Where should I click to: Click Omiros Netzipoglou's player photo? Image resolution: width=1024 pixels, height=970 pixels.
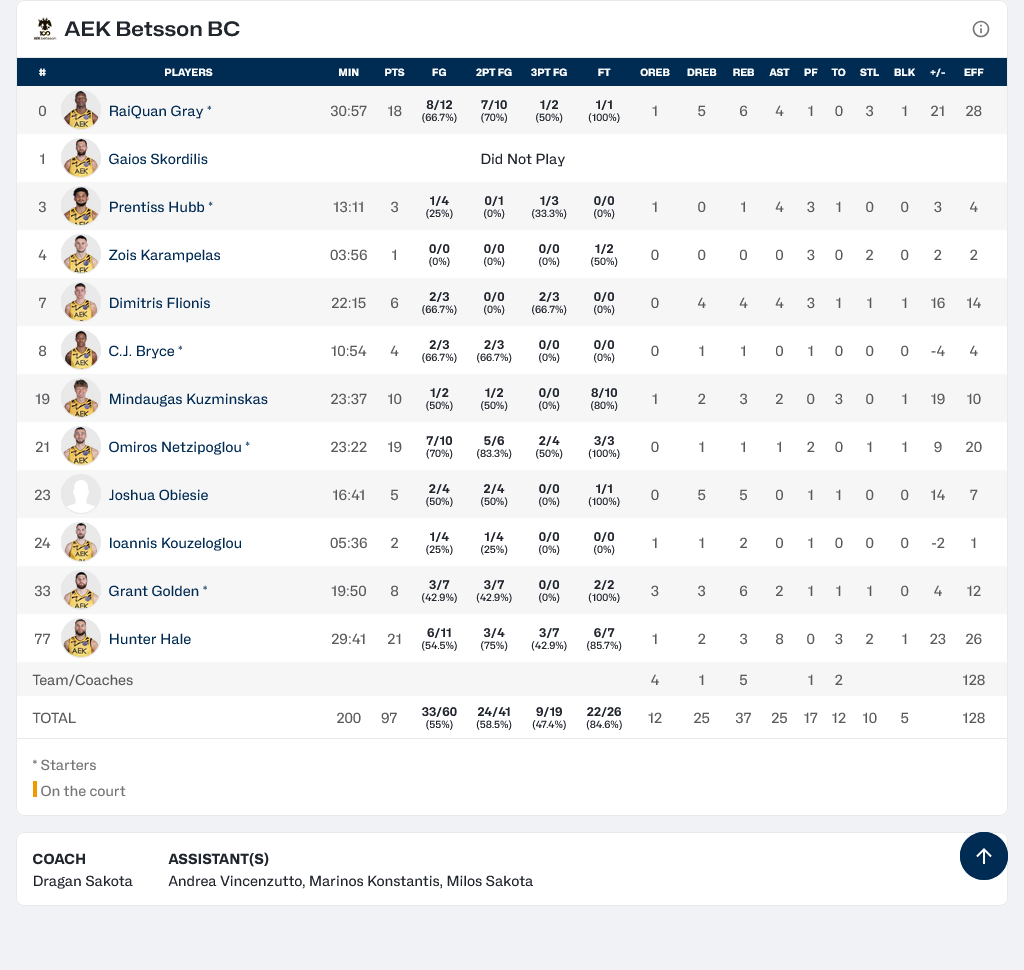[81, 447]
